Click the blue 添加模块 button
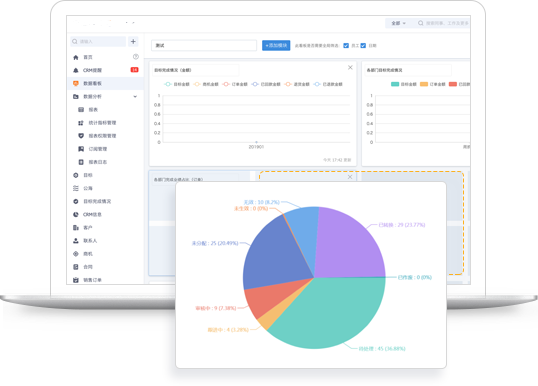Viewport: 538px width, 386px height. tap(276, 46)
